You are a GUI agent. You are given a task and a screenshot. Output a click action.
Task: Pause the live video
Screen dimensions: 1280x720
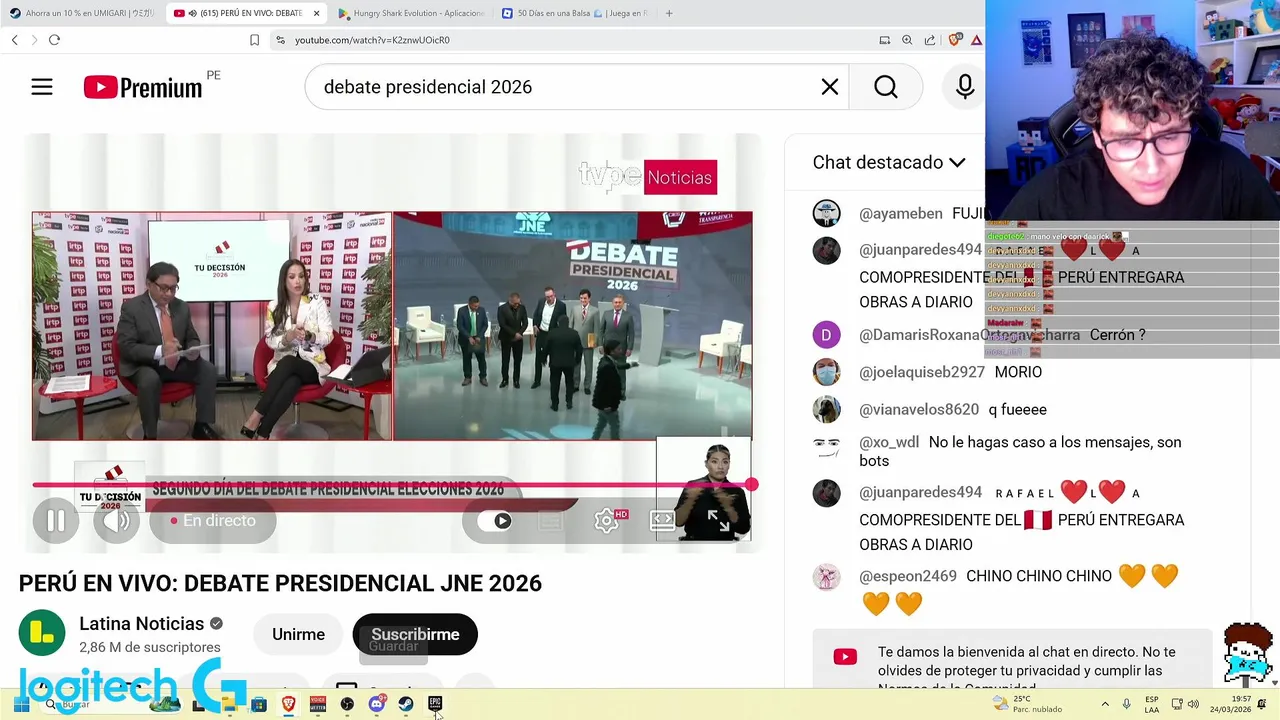(56, 521)
